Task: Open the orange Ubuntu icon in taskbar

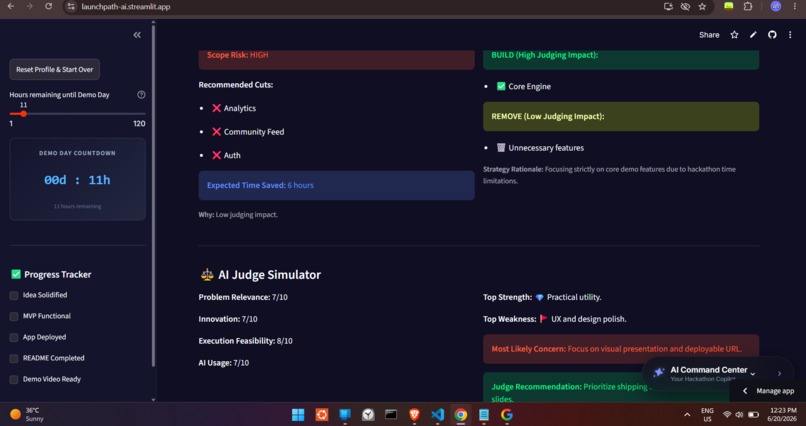Action: tap(322, 414)
